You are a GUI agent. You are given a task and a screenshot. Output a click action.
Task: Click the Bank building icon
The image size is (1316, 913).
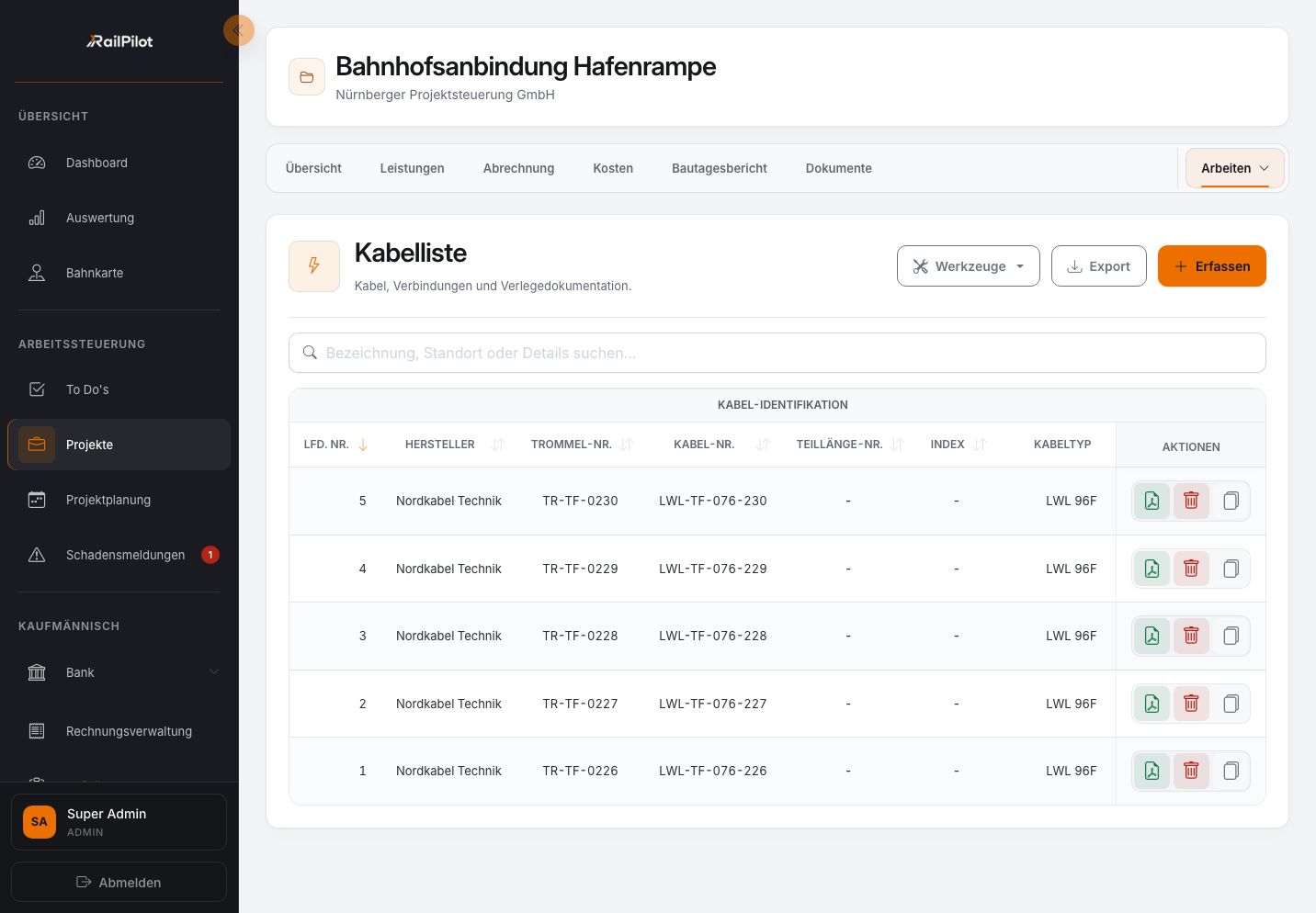37,672
